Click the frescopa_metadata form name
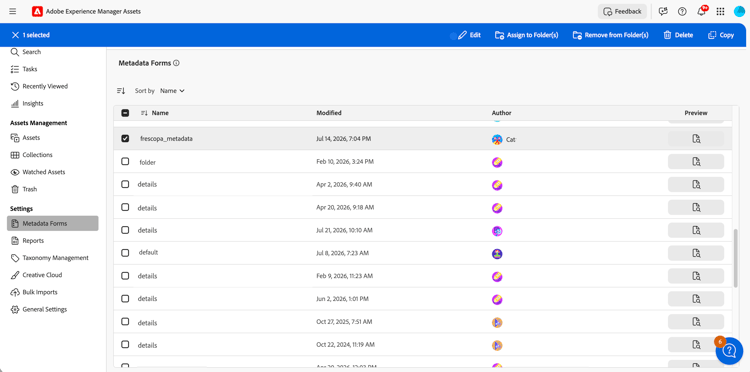 tap(166, 139)
